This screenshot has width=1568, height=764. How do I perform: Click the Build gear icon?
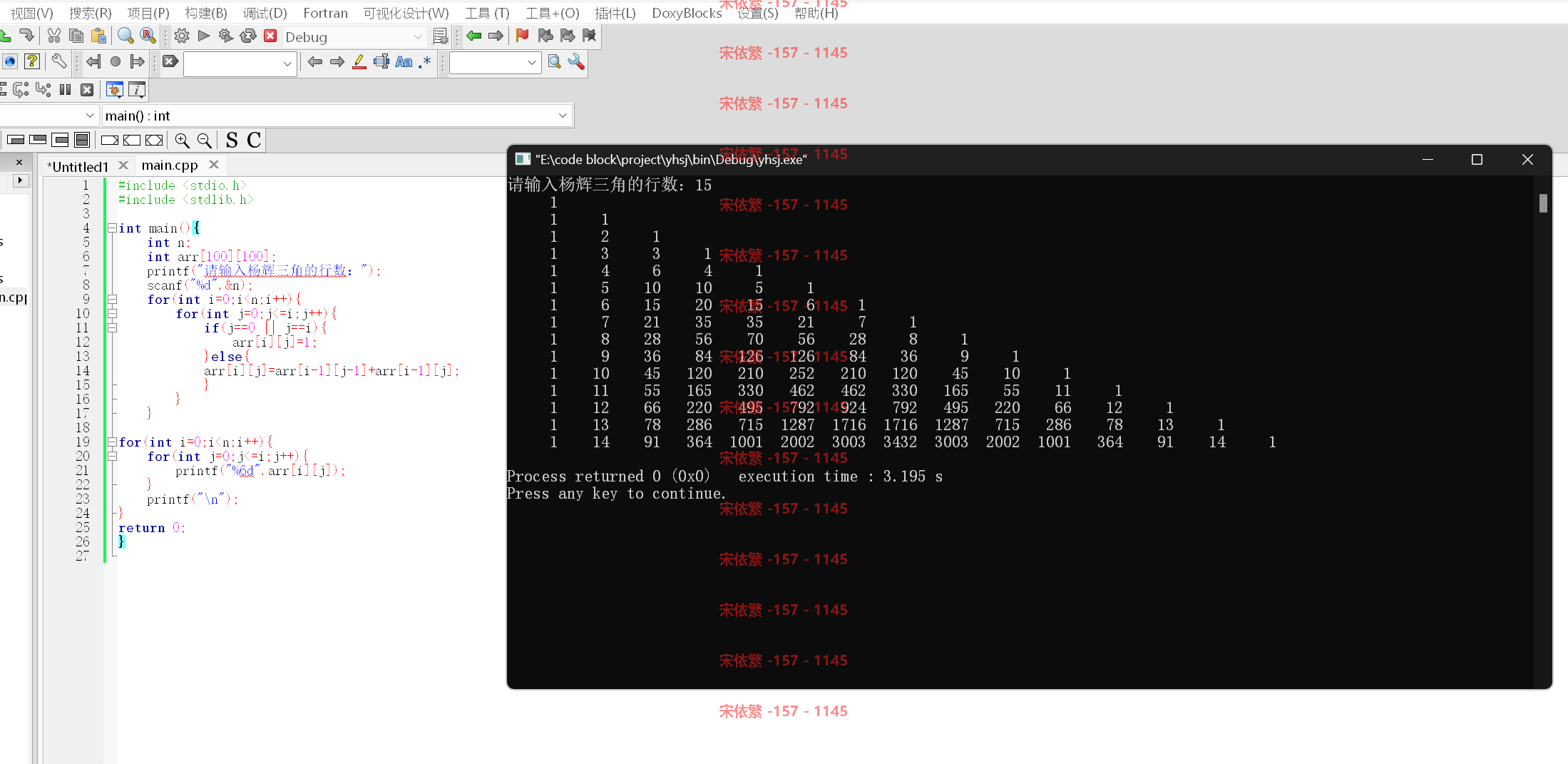[182, 36]
